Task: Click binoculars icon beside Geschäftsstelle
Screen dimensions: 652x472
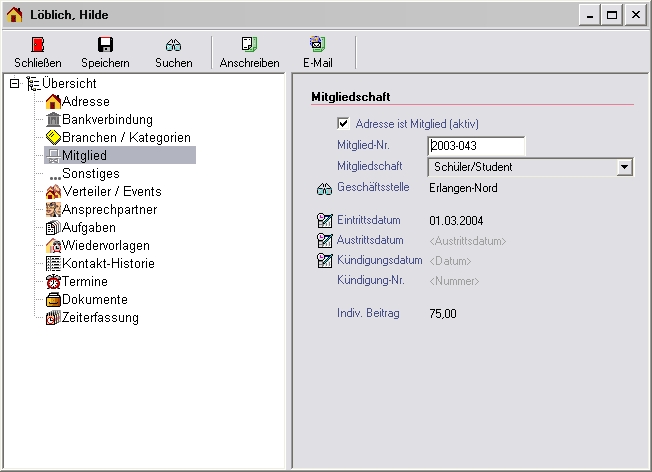Action: (x=324, y=188)
